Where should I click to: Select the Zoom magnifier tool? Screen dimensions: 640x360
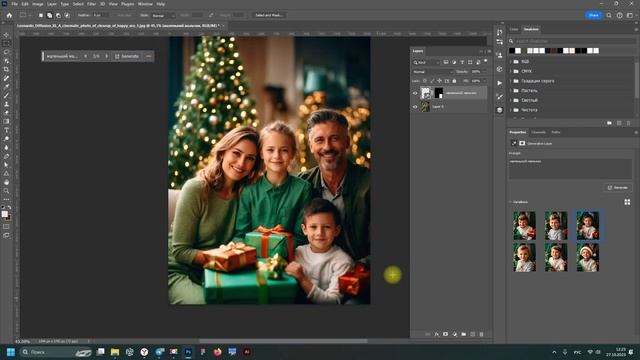tap(6, 191)
